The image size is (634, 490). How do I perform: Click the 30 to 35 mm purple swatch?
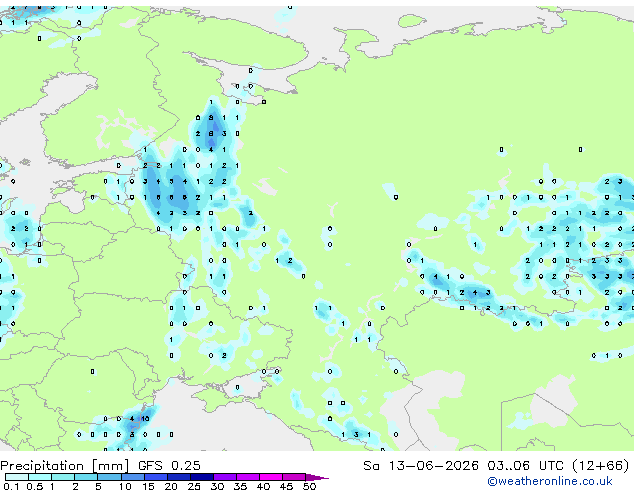point(225,477)
